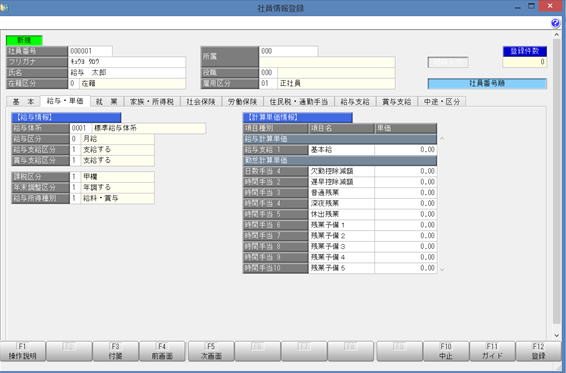Register with the F12 登録 button
This screenshot has height=373, width=566.
(x=539, y=351)
